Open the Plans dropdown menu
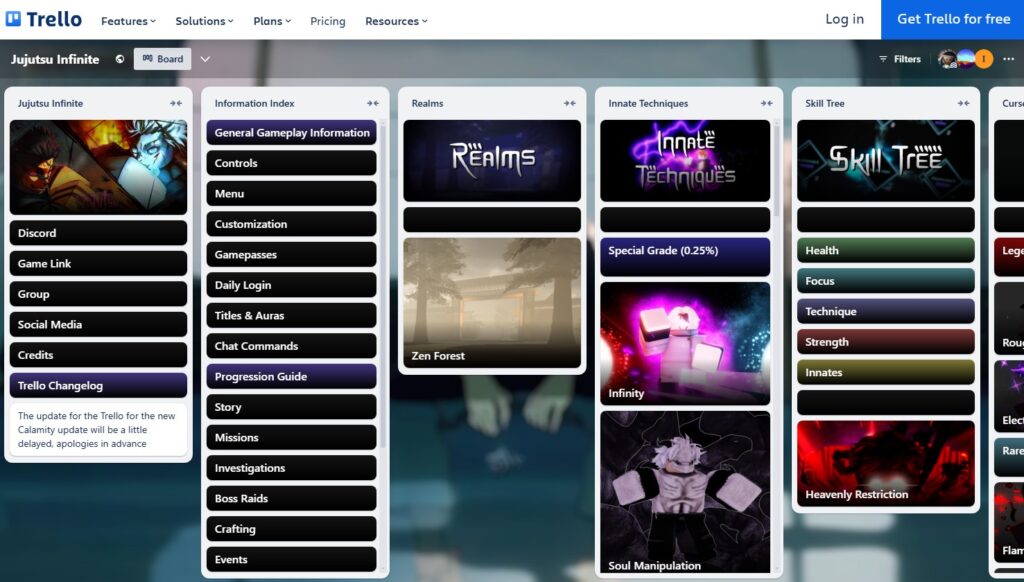Image resolution: width=1024 pixels, height=582 pixels. click(272, 21)
